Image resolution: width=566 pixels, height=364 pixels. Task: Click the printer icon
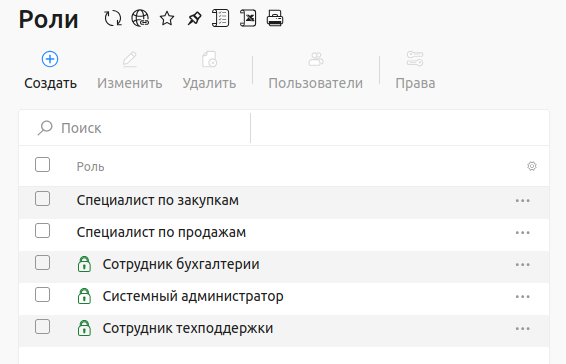275,18
